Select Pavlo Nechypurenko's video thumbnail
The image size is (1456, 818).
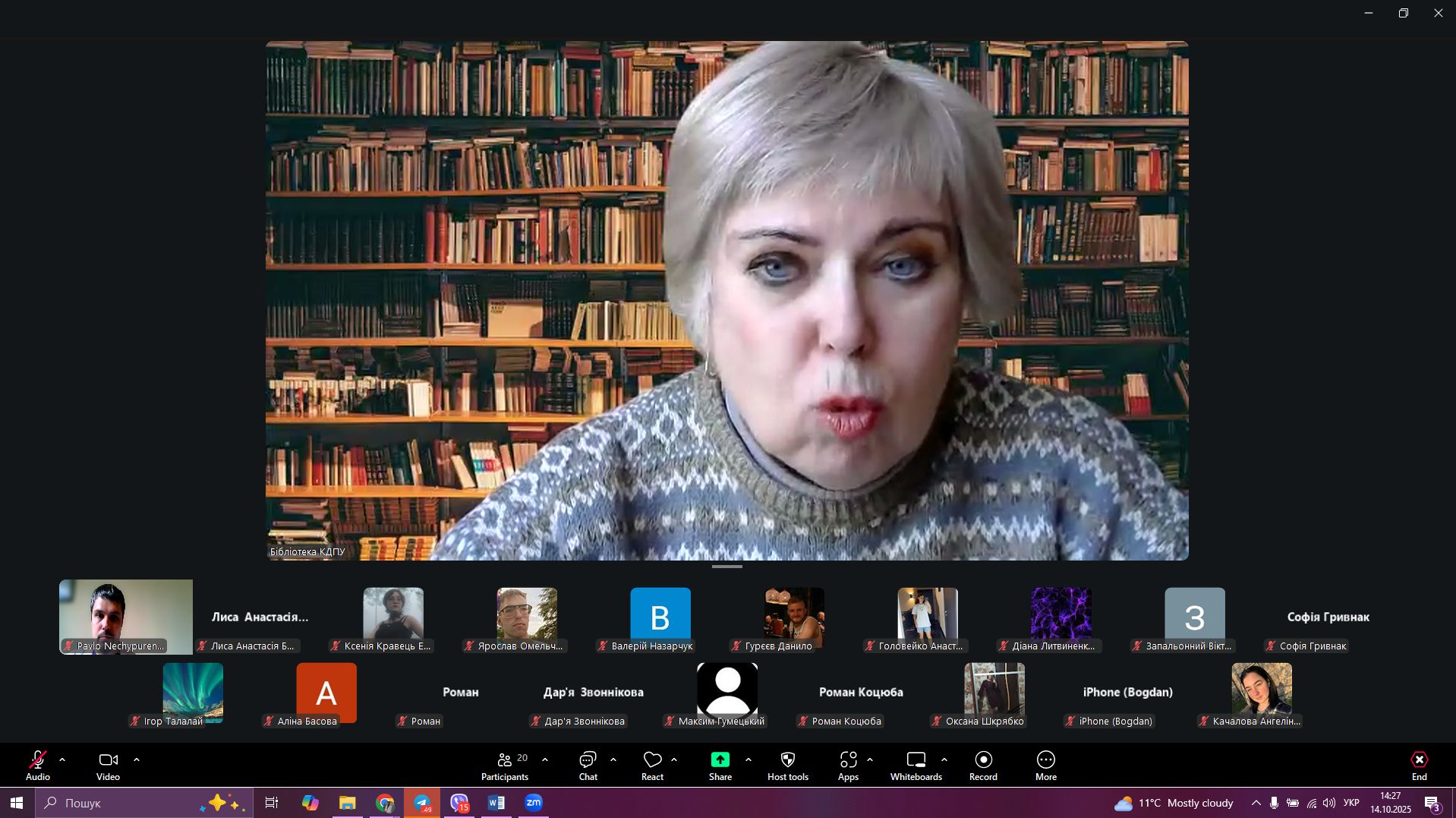[126, 616]
